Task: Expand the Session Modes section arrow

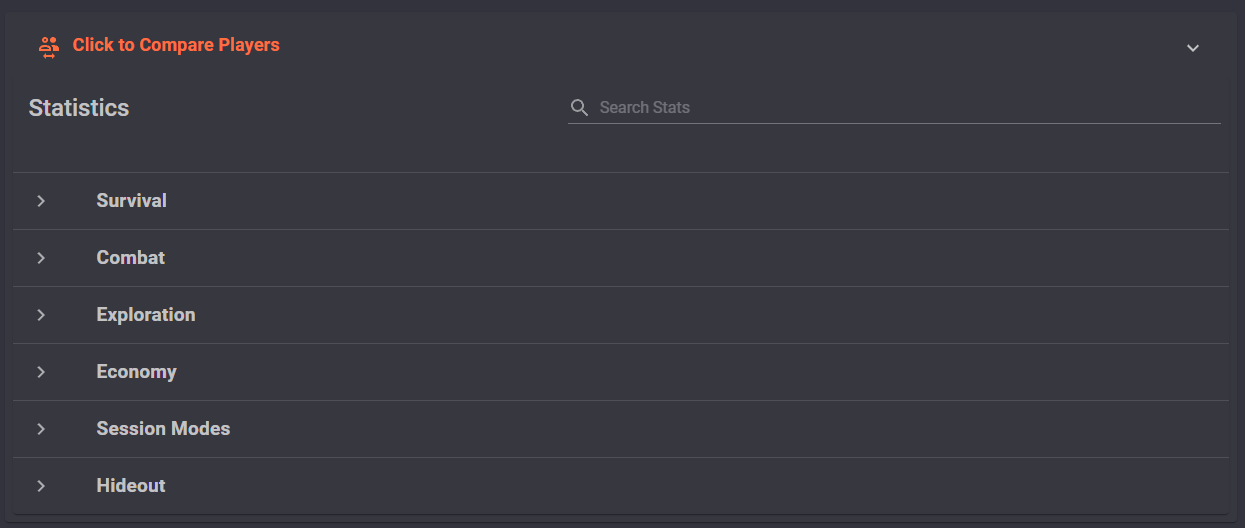Action: 41,429
